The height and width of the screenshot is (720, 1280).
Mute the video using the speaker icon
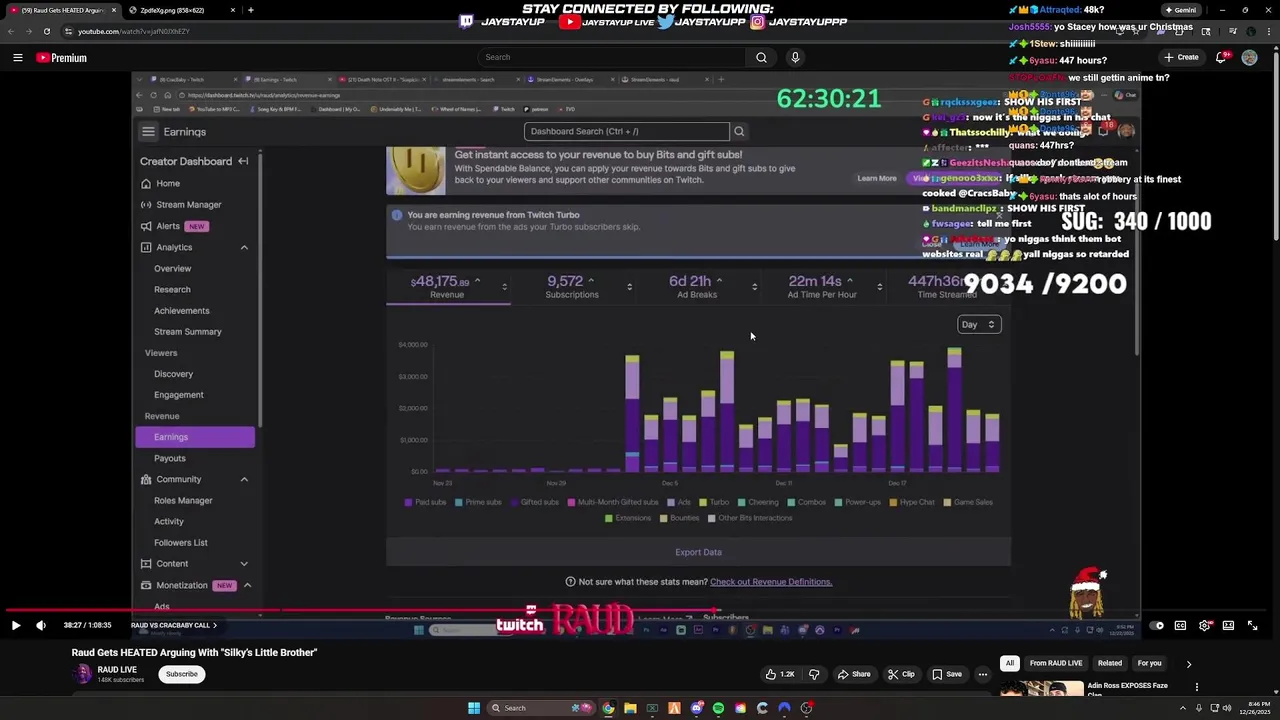41,625
